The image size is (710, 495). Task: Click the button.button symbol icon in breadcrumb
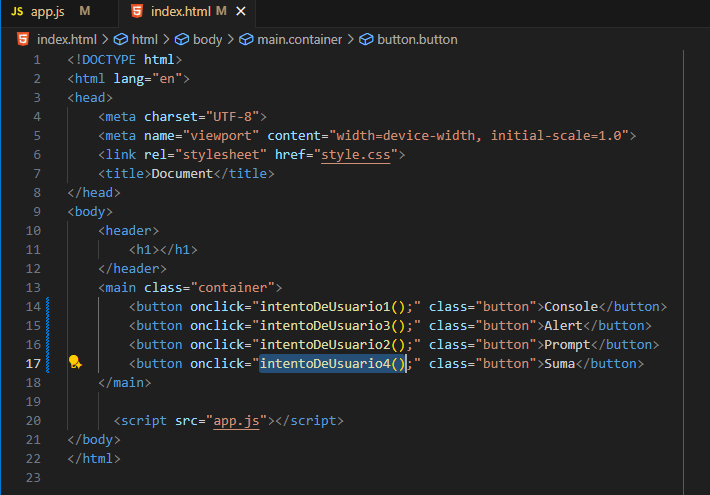[366, 40]
